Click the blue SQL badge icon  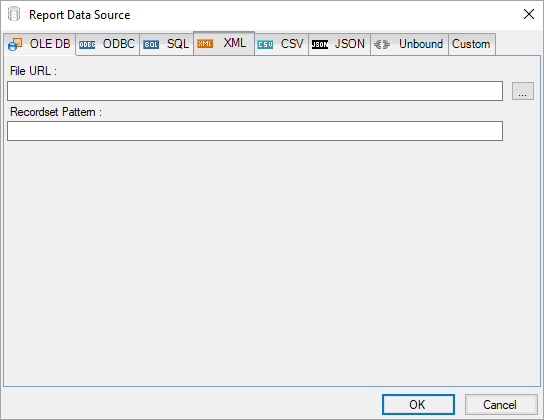[151, 45]
